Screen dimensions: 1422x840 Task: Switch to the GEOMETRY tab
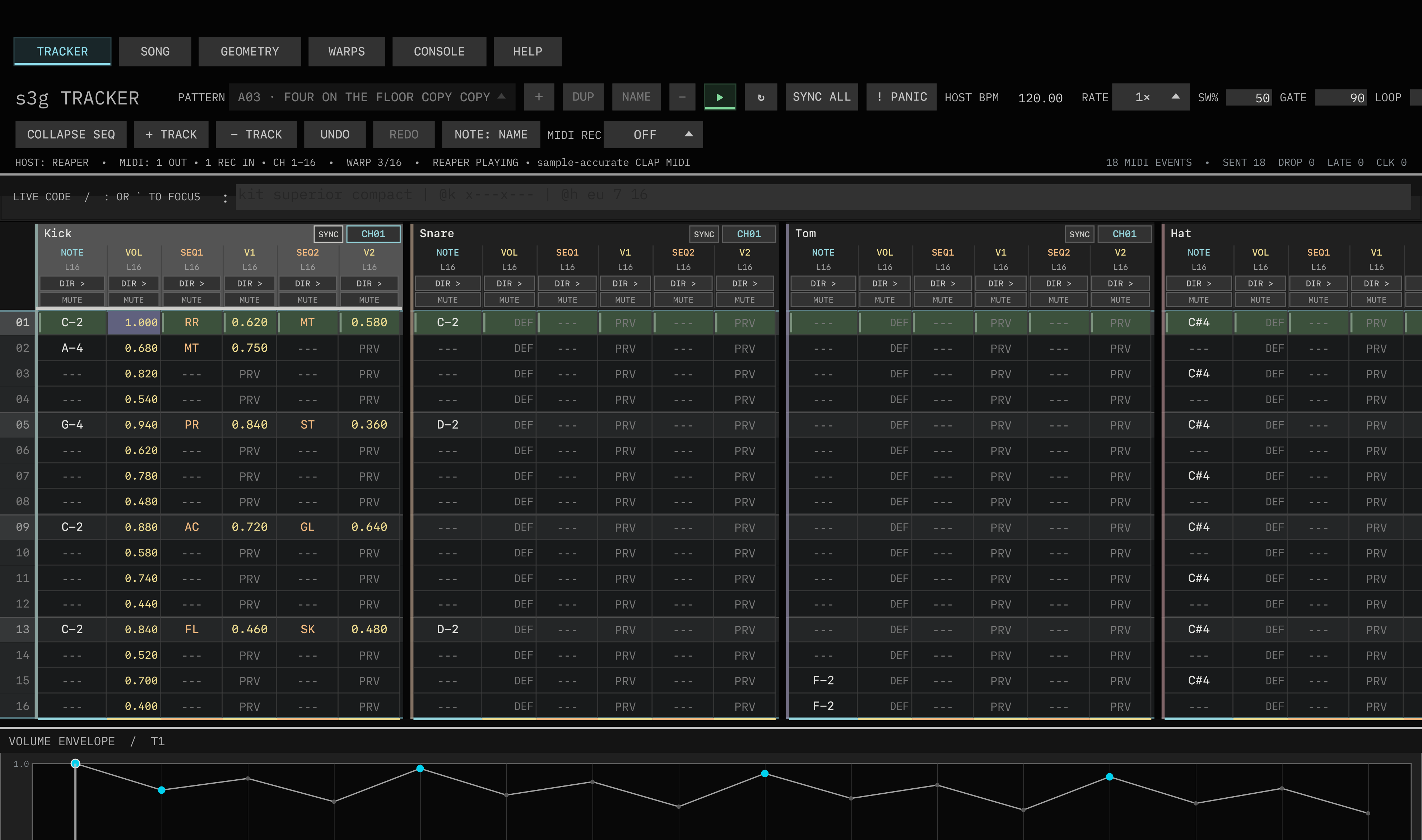click(x=250, y=51)
